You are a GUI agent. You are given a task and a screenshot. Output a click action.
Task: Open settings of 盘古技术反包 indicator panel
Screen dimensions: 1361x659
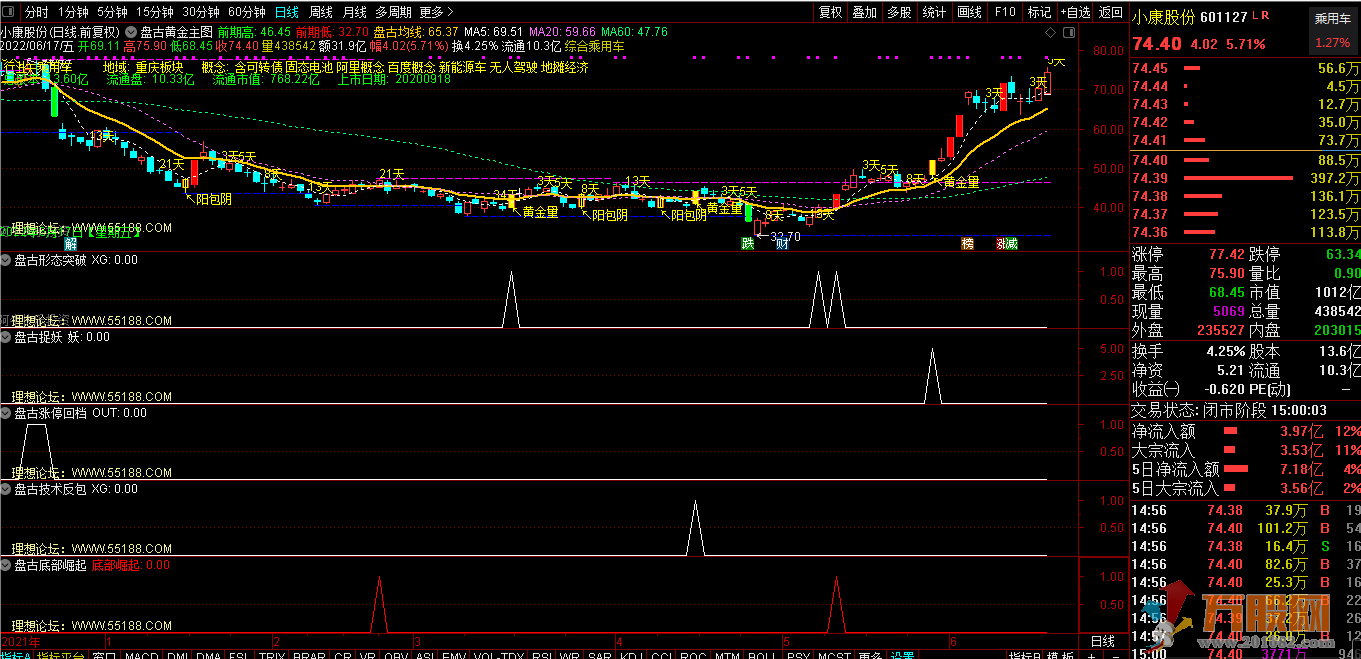[6, 489]
